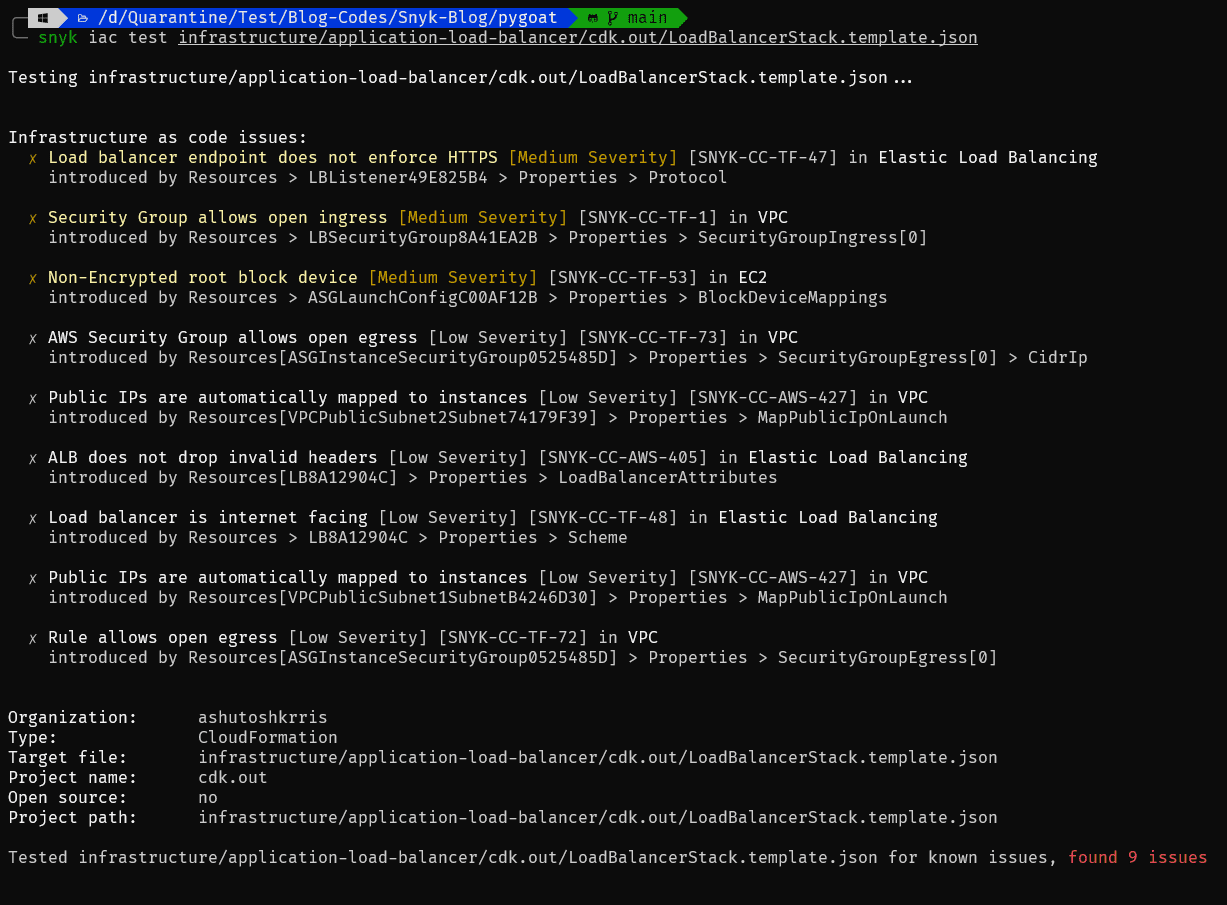Screen dimensions: 1227x905
Task: Click the git branch icon before main
Action: click(x=612, y=17)
